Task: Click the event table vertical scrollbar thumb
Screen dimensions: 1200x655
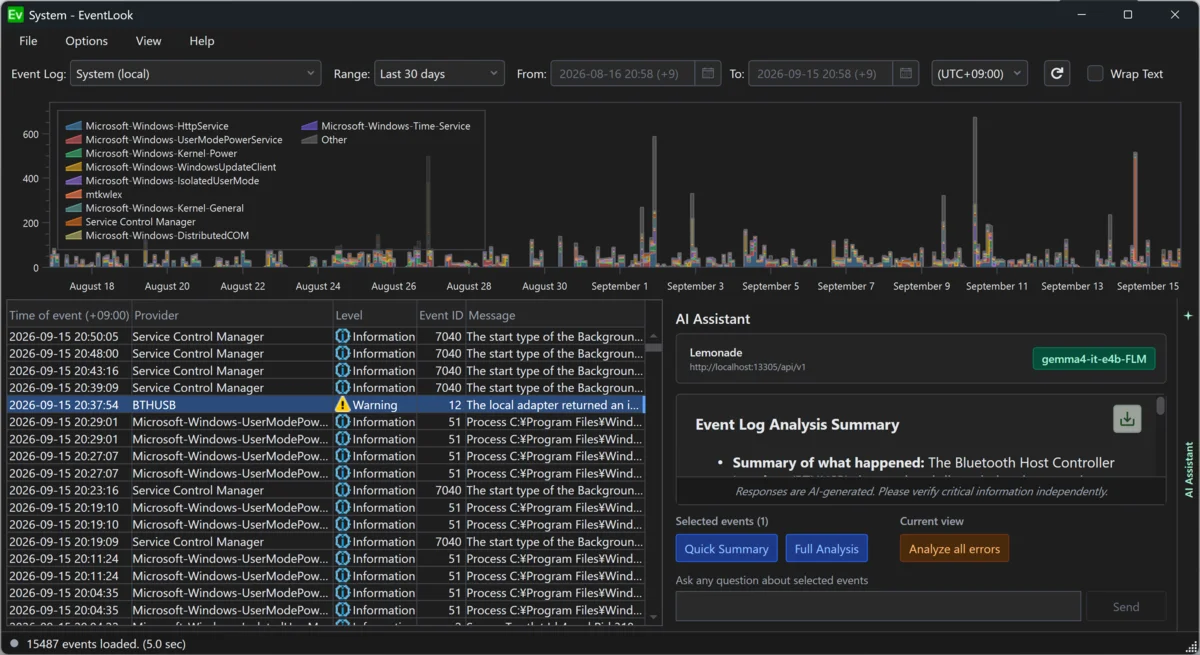Action: [x=654, y=348]
